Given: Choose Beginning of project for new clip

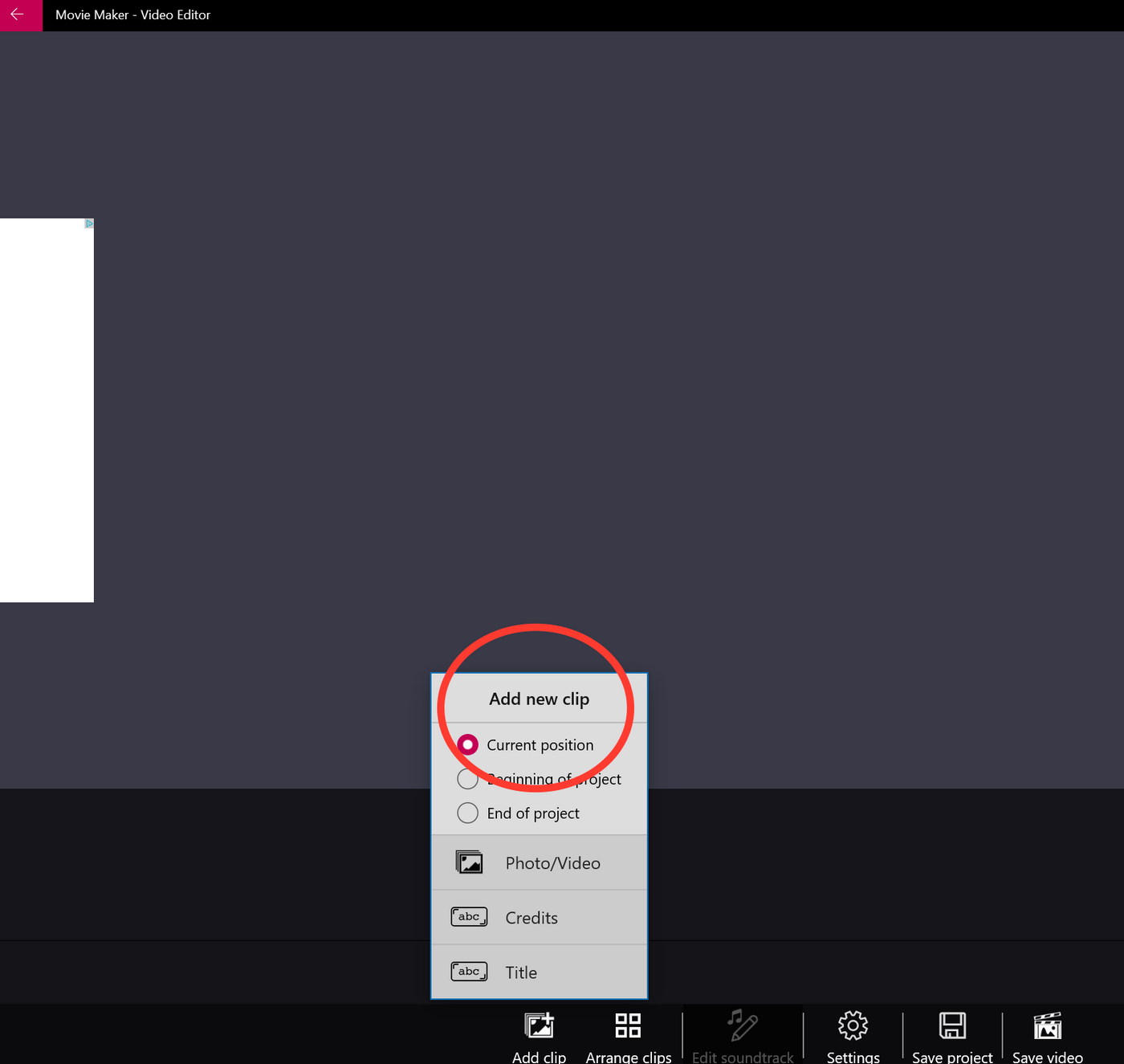Looking at the screenshot, I should coord(467,778).
